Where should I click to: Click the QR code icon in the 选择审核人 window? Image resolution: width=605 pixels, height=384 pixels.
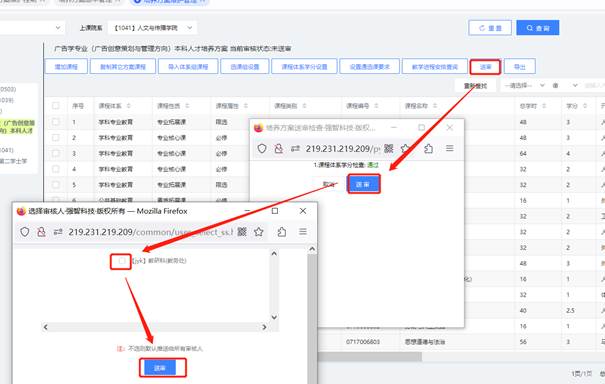(x=242, y=232)
